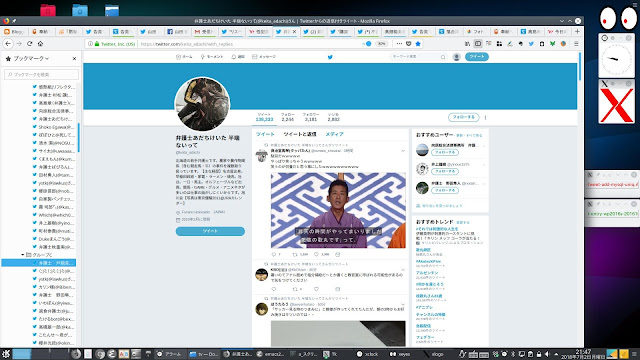Follow the first recommended user

tap(445, 152)
